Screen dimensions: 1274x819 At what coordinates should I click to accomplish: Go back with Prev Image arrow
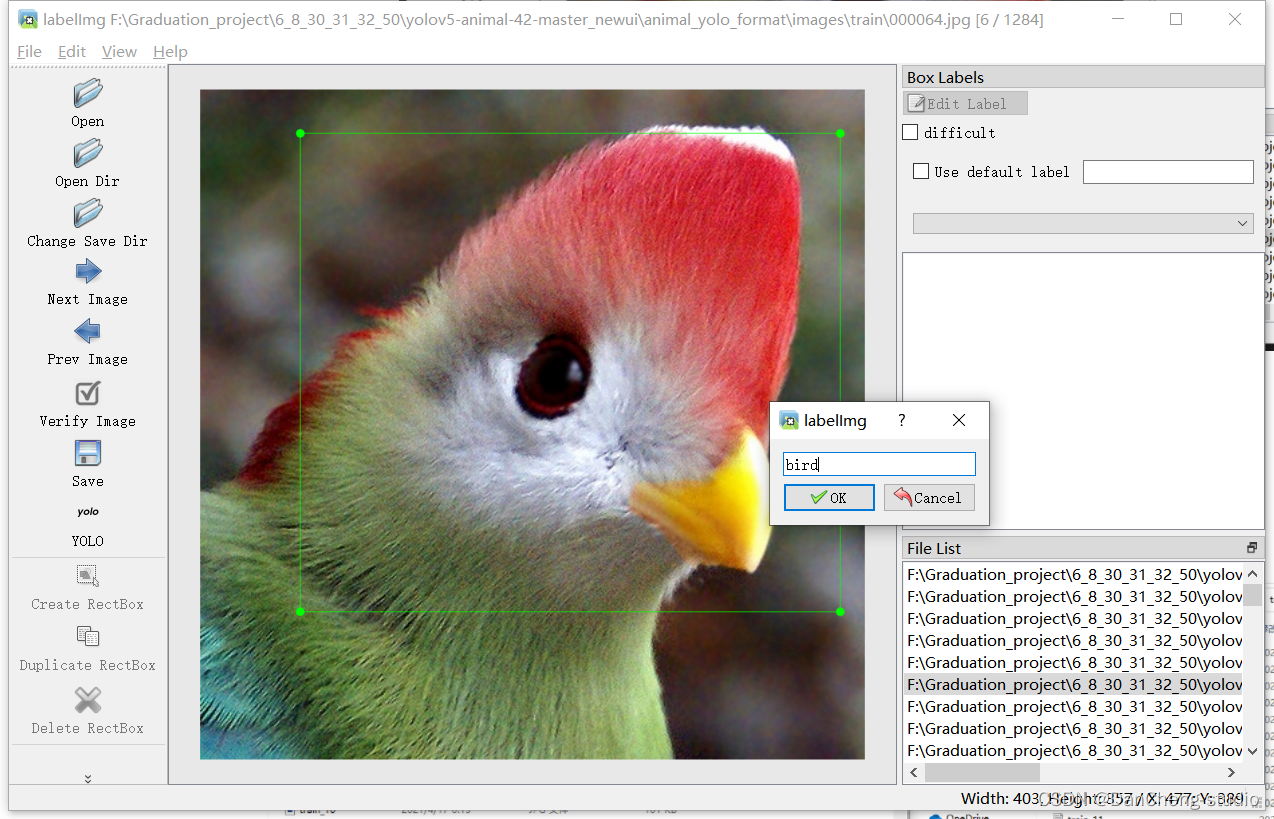coord(88,331)
